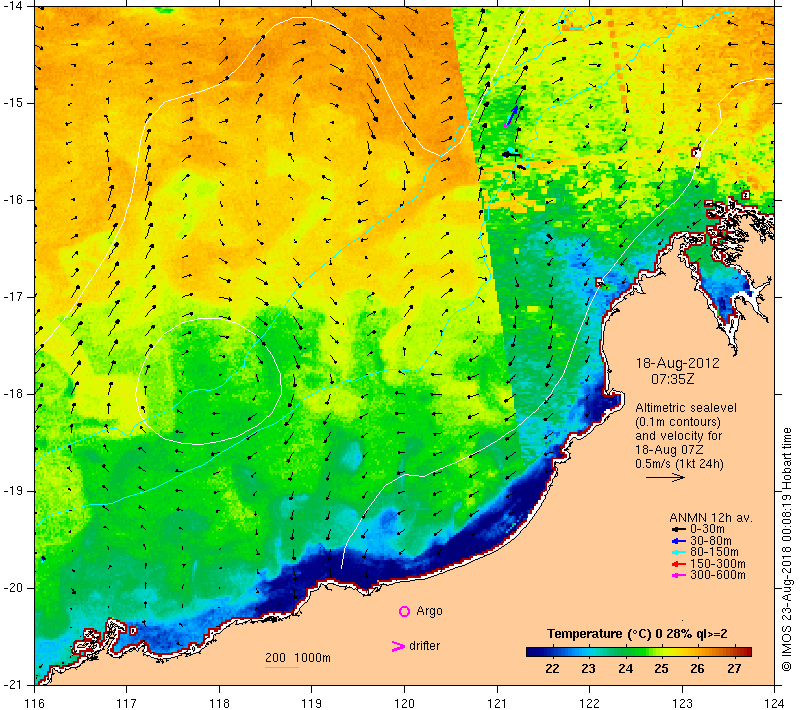This screenshot has width=800, height=710.
Task: Click the magenta drifter arrowhead symbol
Action: 398,646
